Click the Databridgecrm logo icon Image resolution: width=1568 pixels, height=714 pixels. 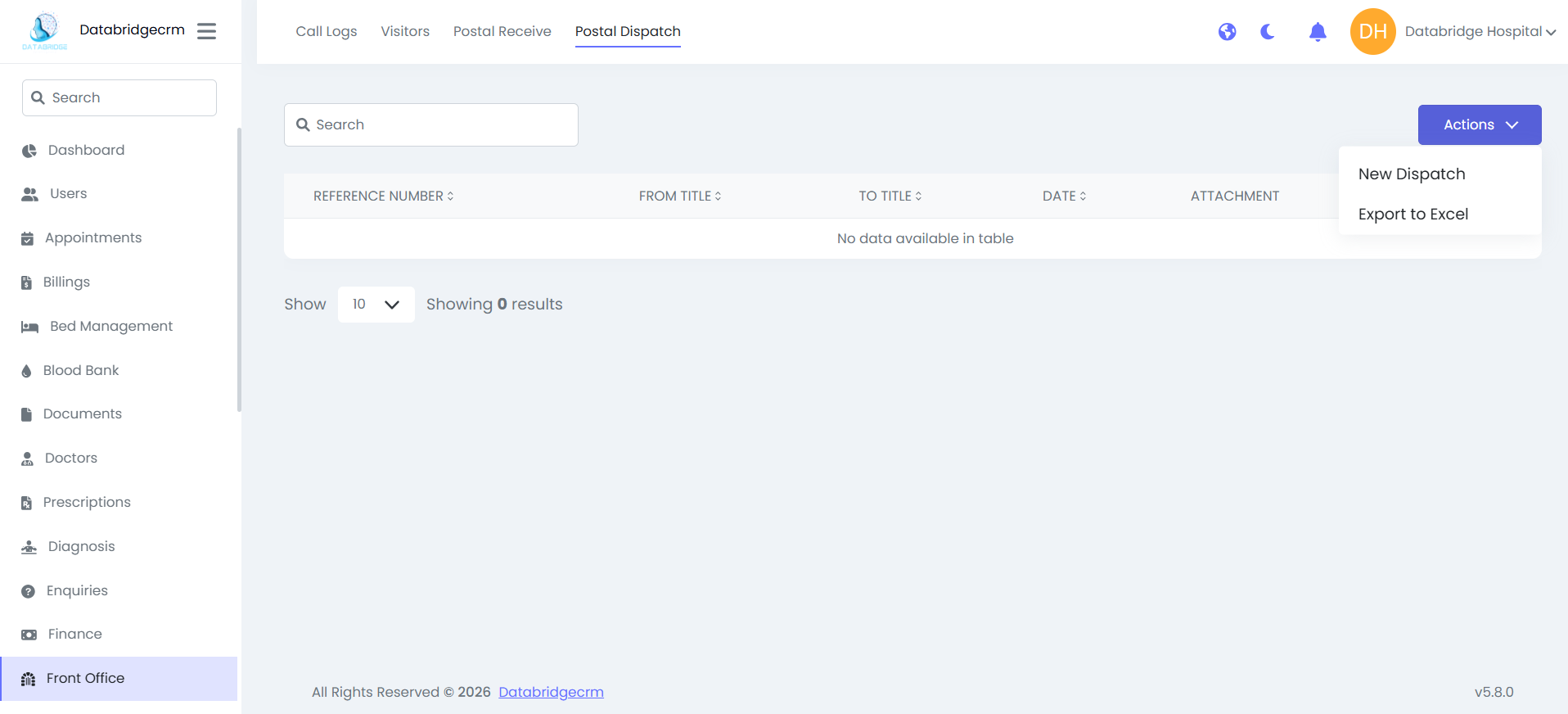pyautogui.click(x=45, y=31)
